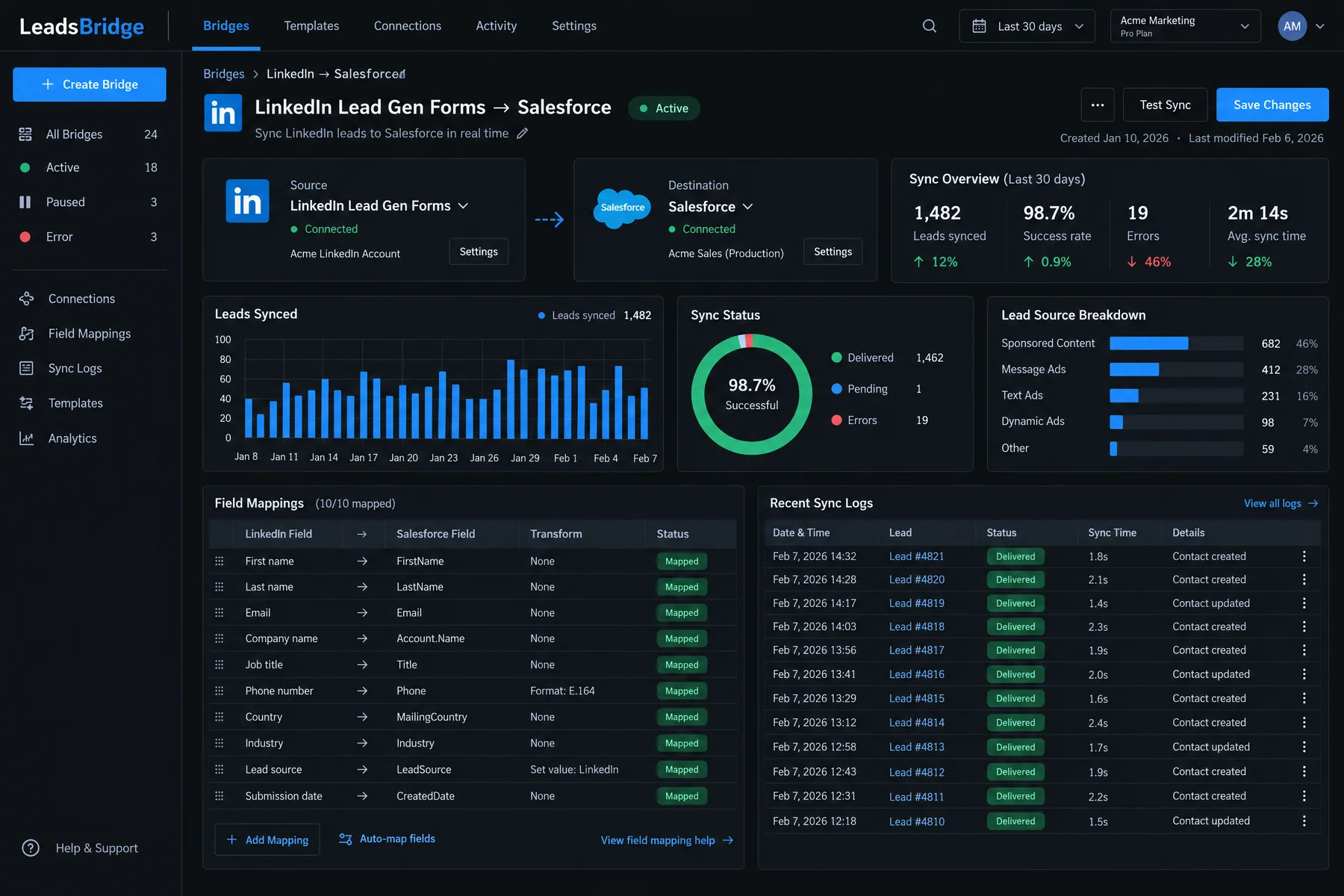Image resolution: width=1344 pixels, height=896 pixels.
Task: Open row menu for Lead #4810 log
Action: coord(1304,821)
